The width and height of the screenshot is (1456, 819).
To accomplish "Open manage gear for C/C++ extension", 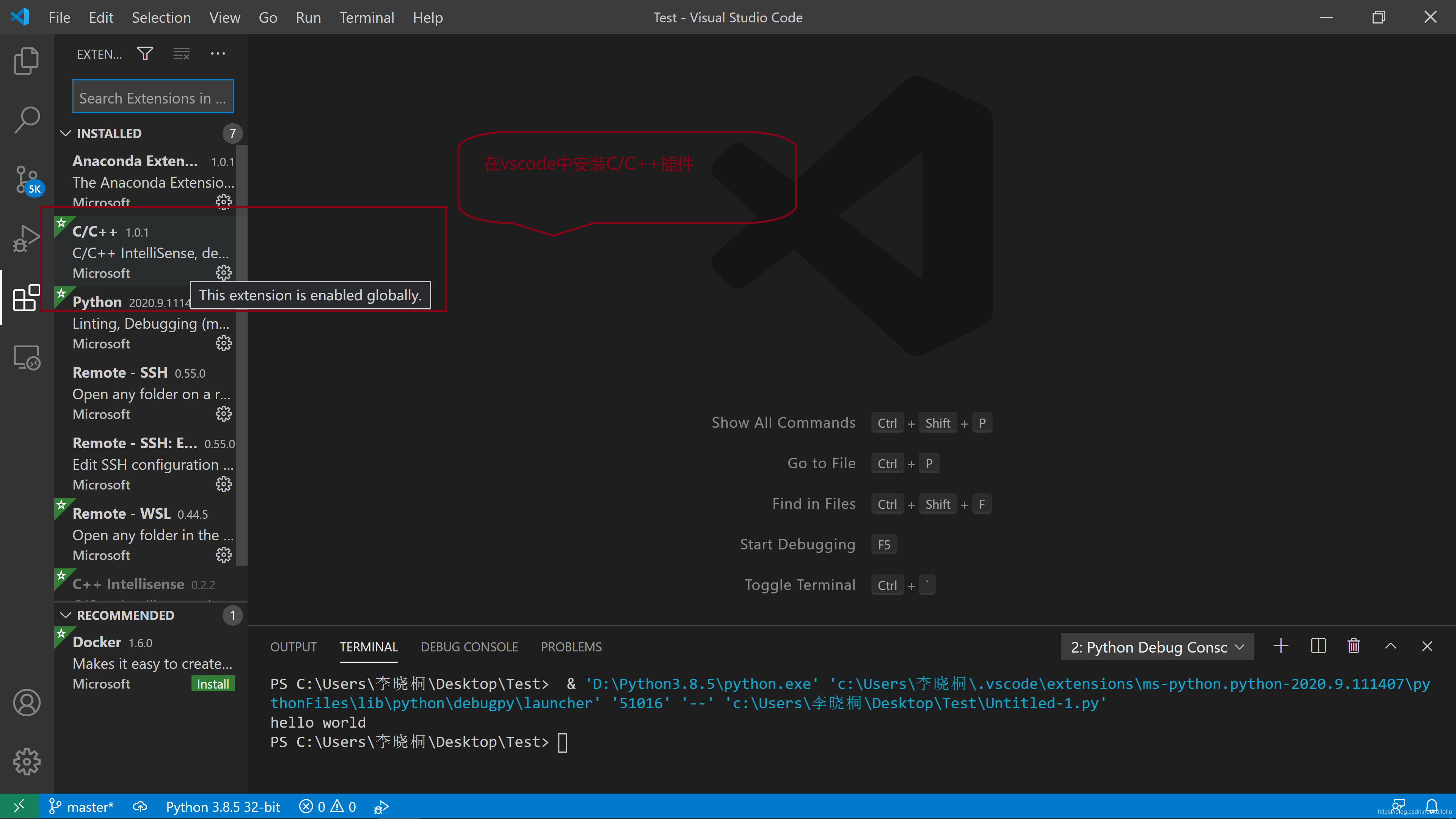I will (223, 273).
